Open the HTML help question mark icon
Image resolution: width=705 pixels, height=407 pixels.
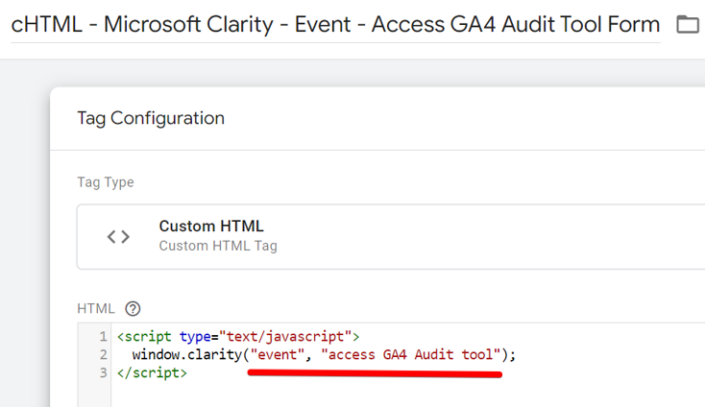coord(133,309)
